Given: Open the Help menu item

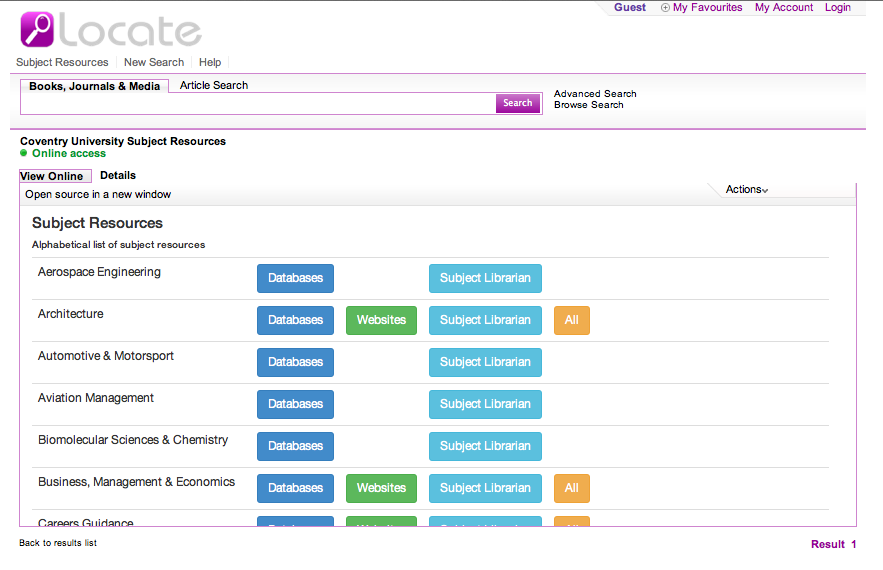Looking at the screenshot, I should coord(210,63).
